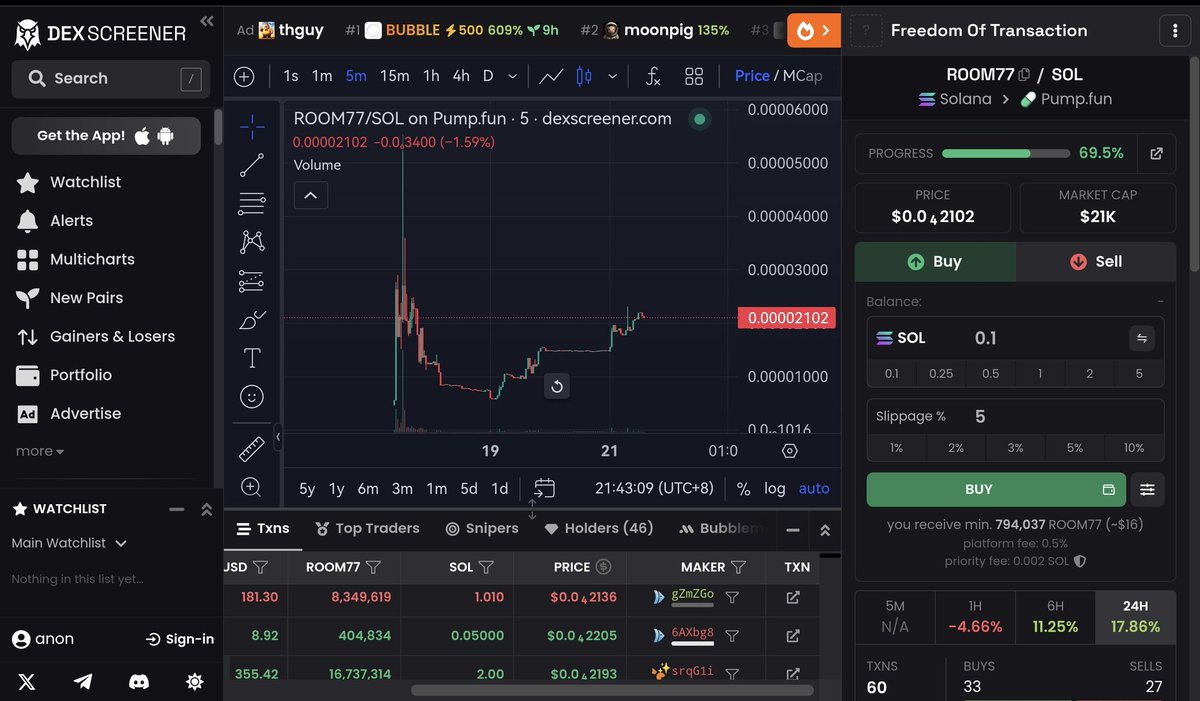1200x701 pixels.
Task: Collapse the sidebar with double chevron
Action: [x=207, y=20]
